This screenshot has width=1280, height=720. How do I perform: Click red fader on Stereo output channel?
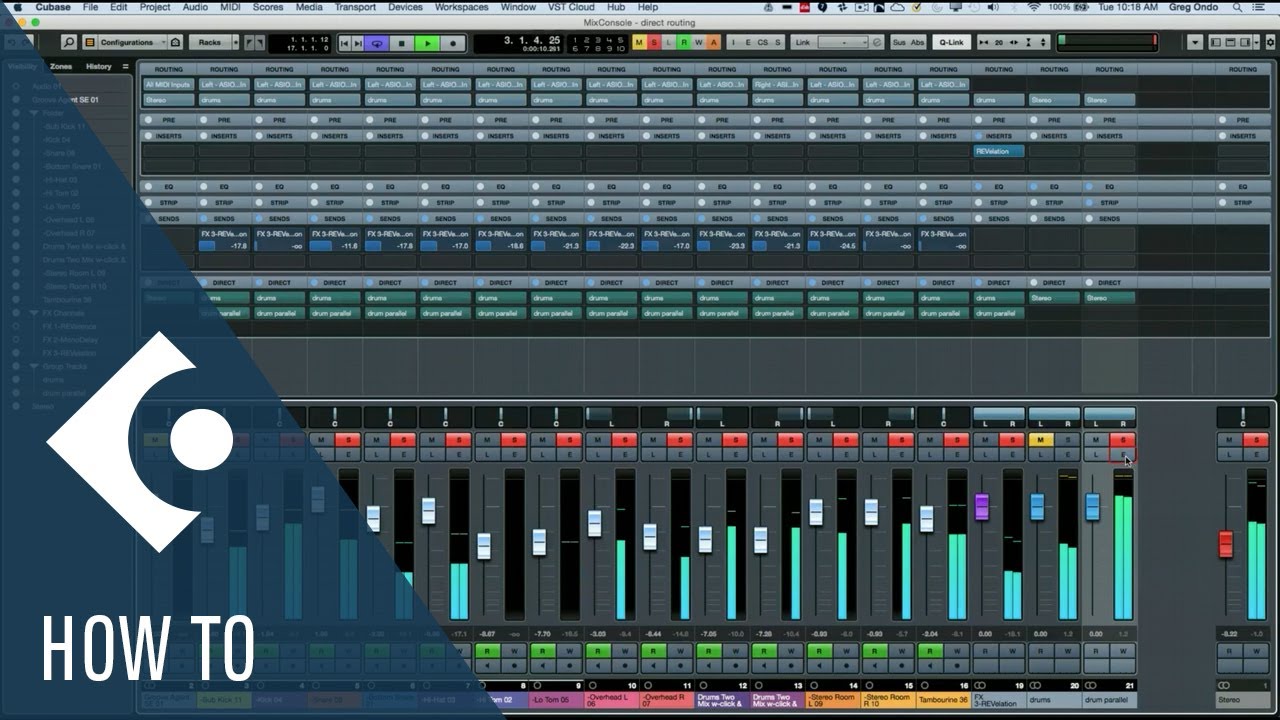pos(1225,545)
